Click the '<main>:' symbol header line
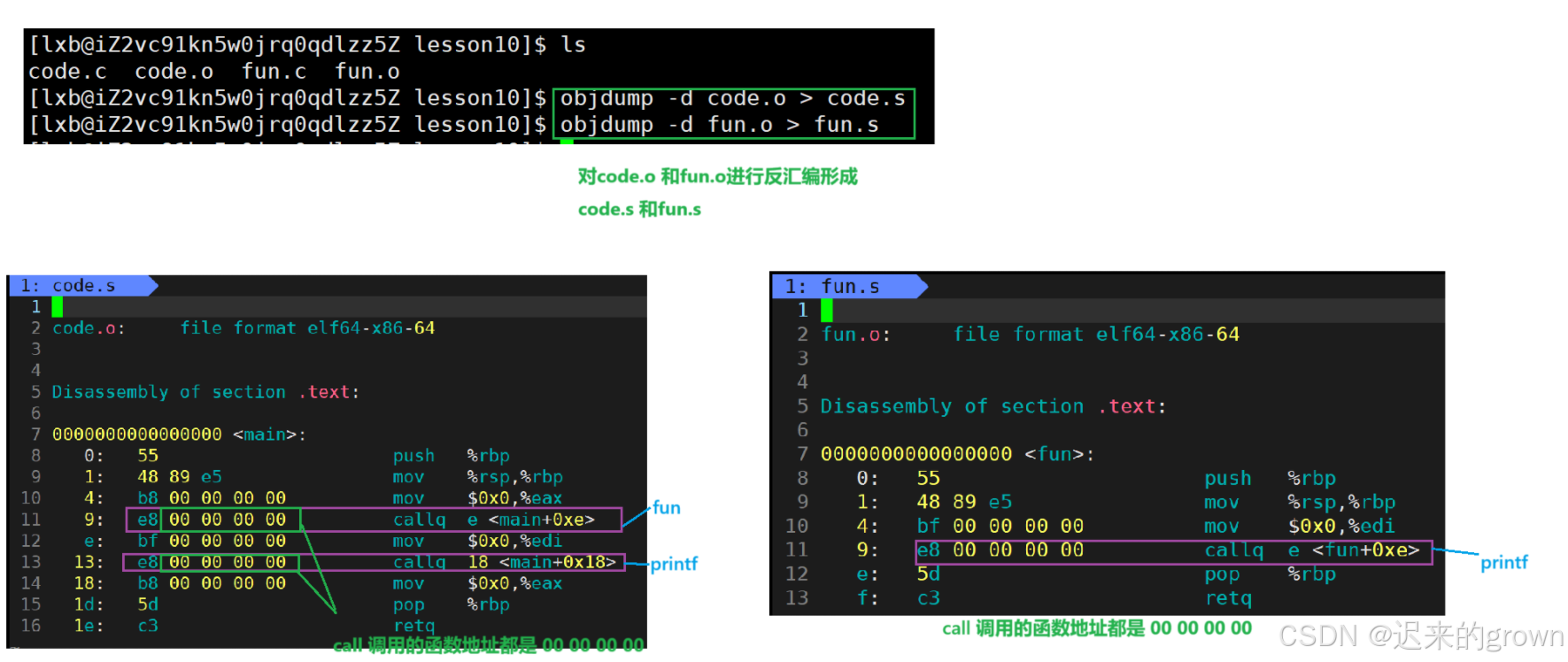The height and width of the screenshot is (662, 1568). click(x=179, y=435)
